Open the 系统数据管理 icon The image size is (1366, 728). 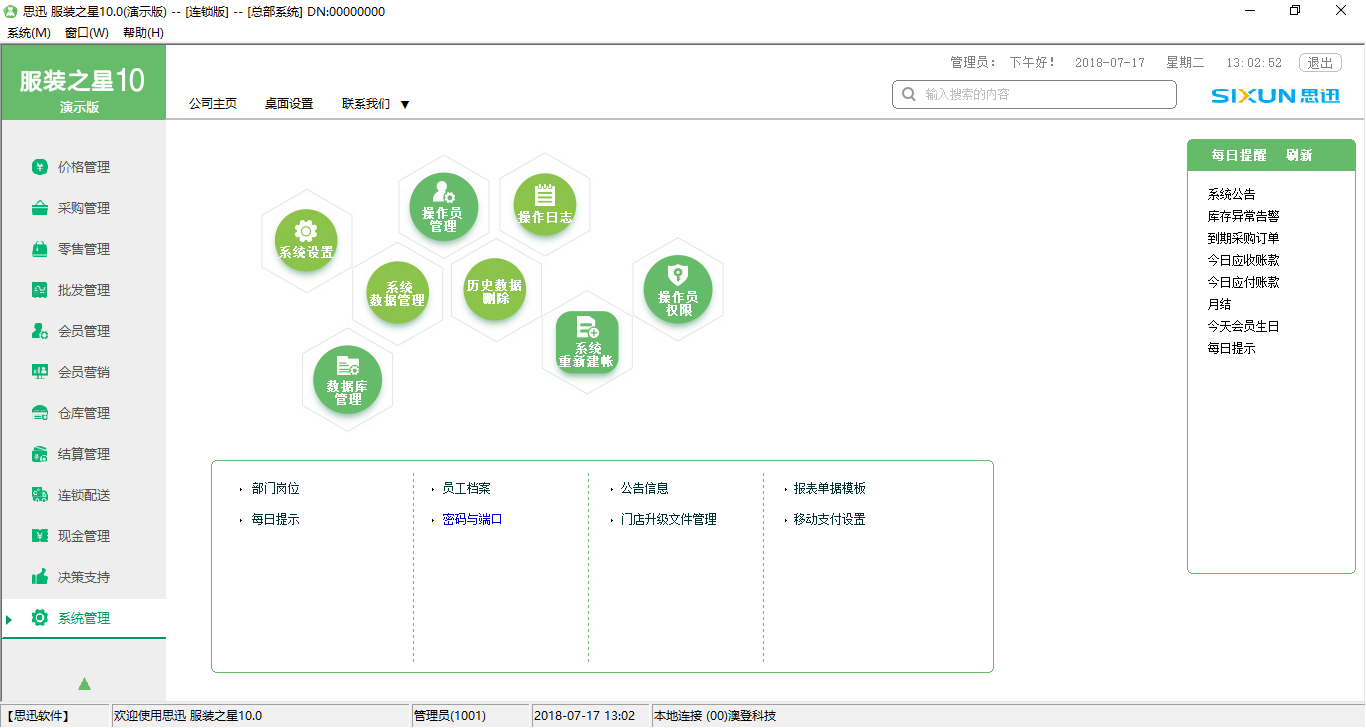[397, 293]
